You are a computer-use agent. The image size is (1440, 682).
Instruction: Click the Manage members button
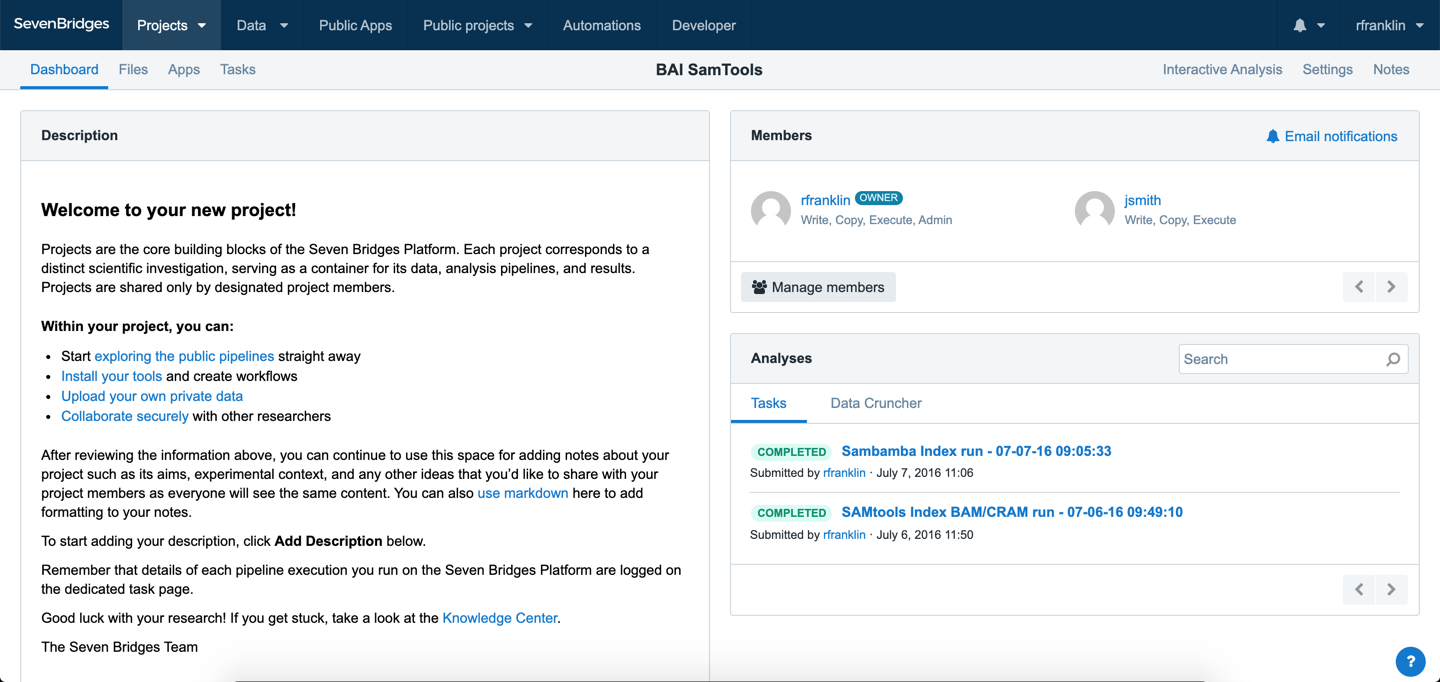pos(818,287)
